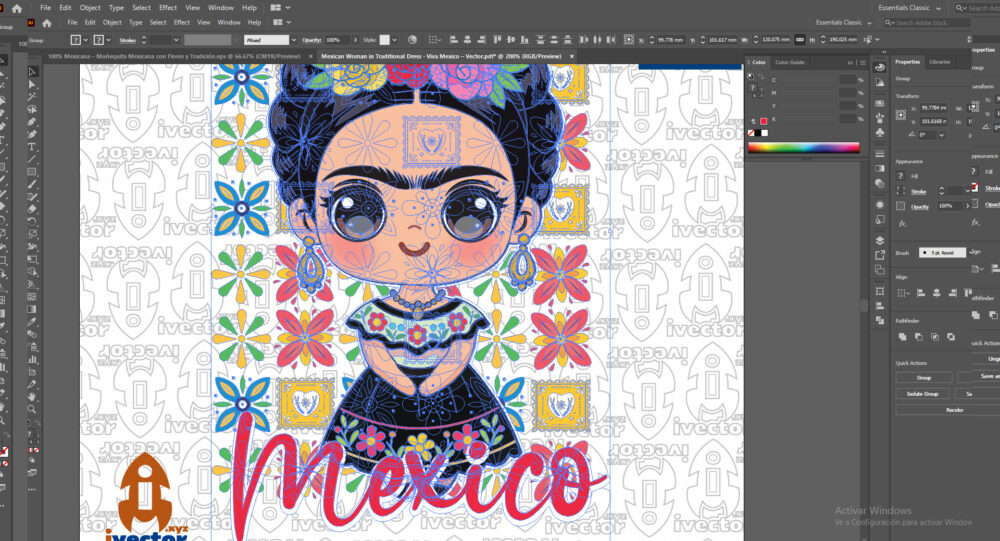1000x541 pixels.
Task: Click the Stroke link in Properties Appearance
Action: click(x=918, y=191)
